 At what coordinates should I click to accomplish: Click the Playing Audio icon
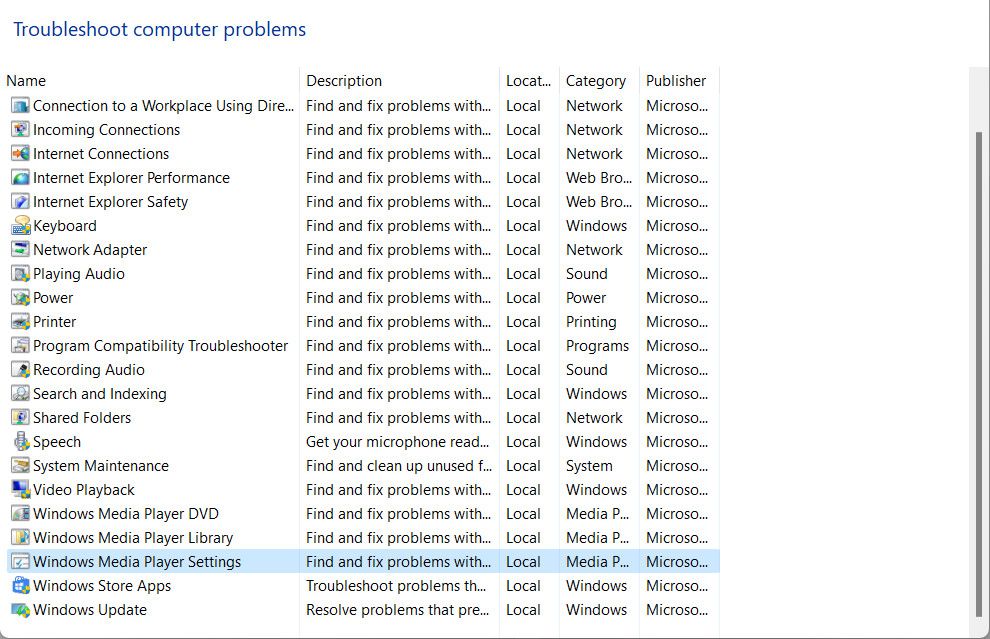(x=20, y=274)
